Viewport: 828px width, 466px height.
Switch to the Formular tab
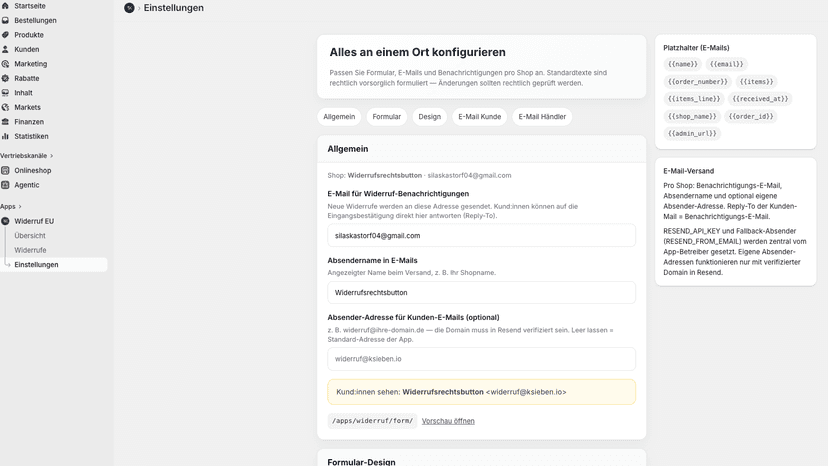(387, 117)
